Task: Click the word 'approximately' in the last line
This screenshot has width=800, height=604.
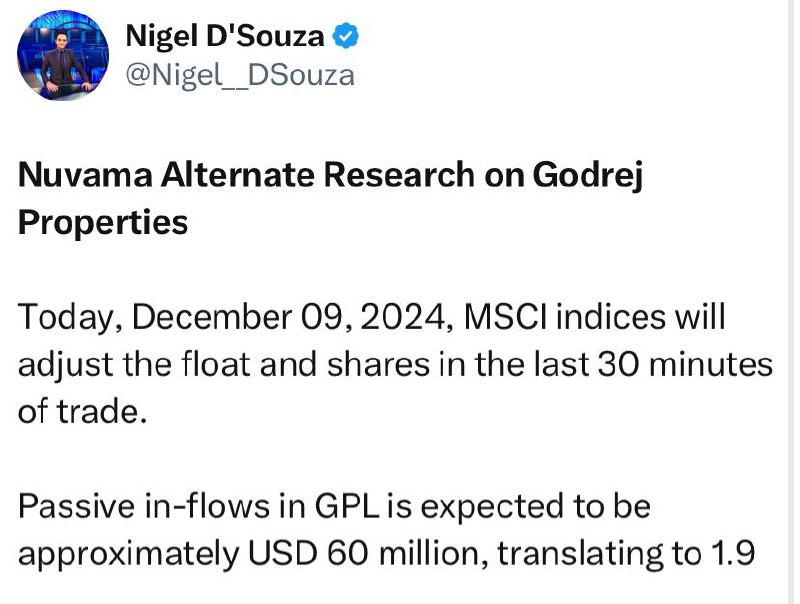Action: pos(129,555)
